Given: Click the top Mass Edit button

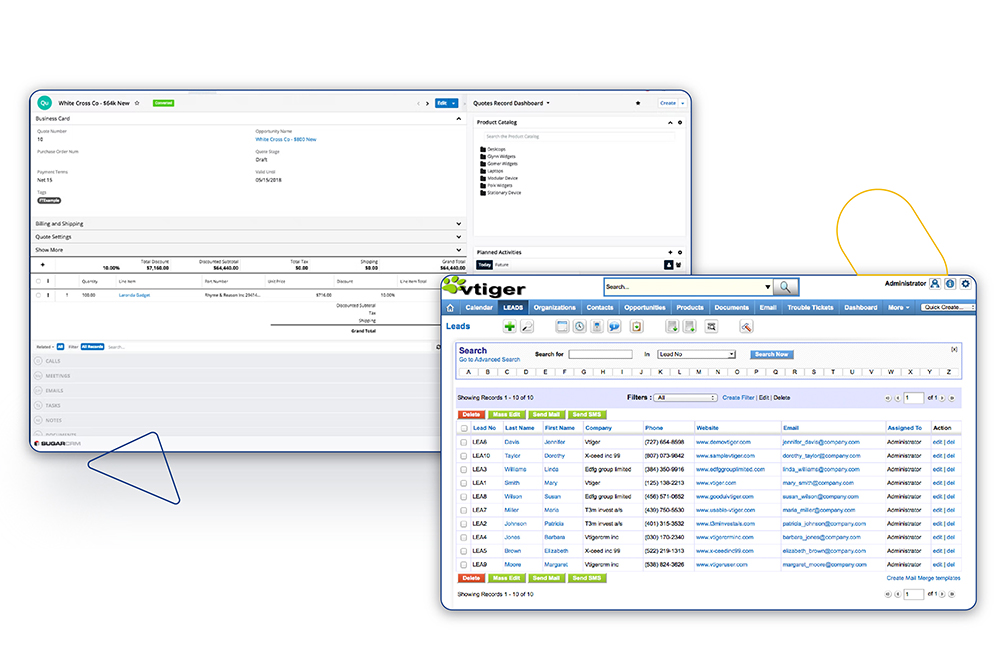Looking at the screenshot, I should (x=506, y=414).
